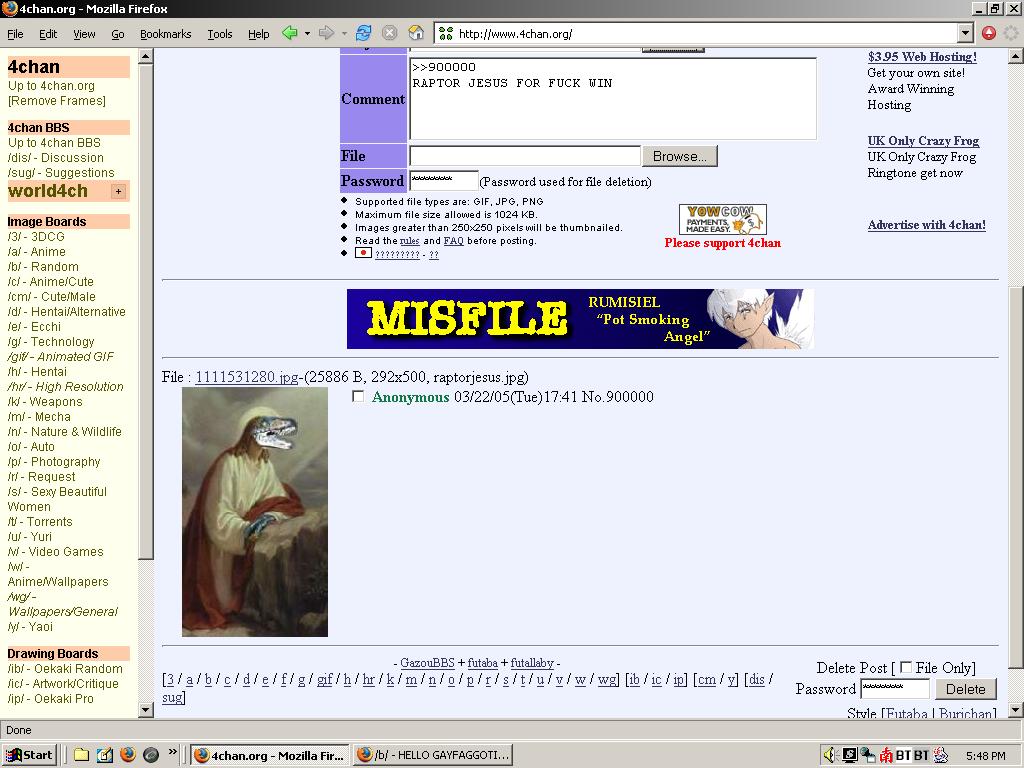Screen dimensions: 1024x768
Task: Go back with the green Back arrow
Action: (x=289, y=33)
